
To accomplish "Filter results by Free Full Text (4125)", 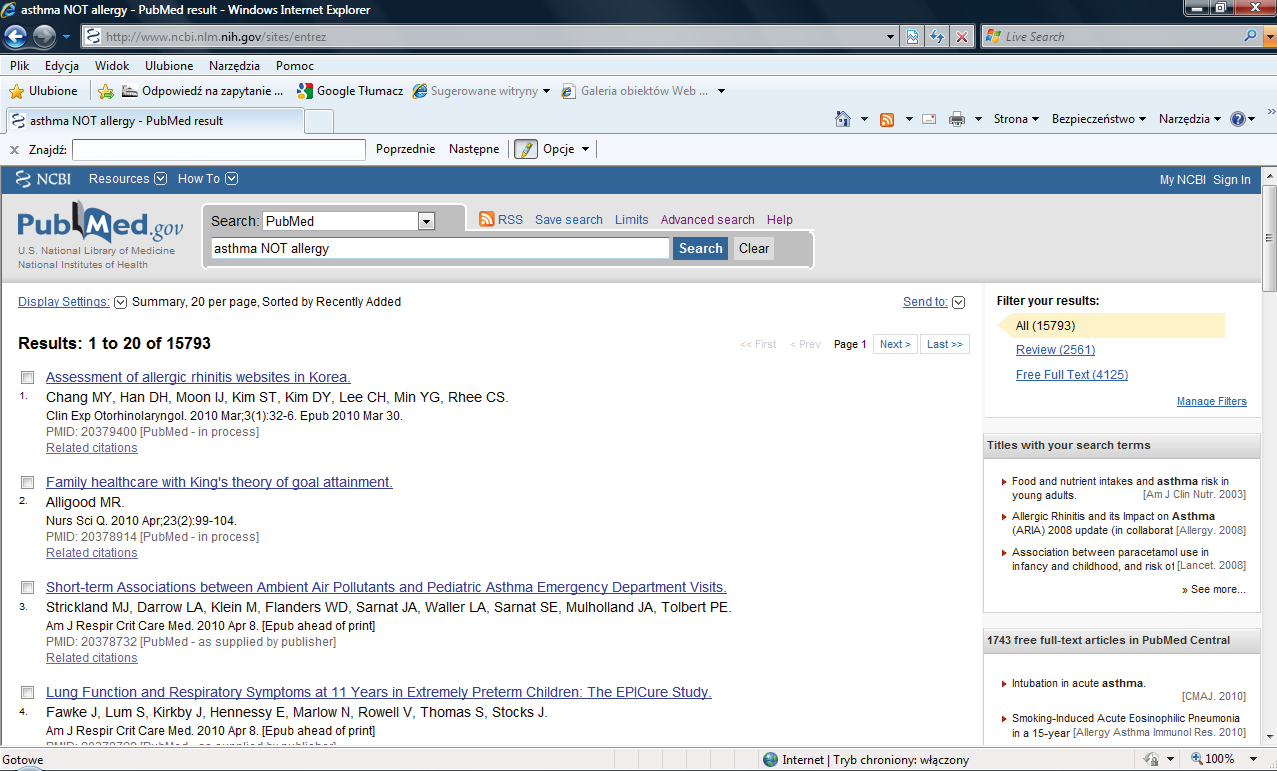I will click(x=1072, y=375).
